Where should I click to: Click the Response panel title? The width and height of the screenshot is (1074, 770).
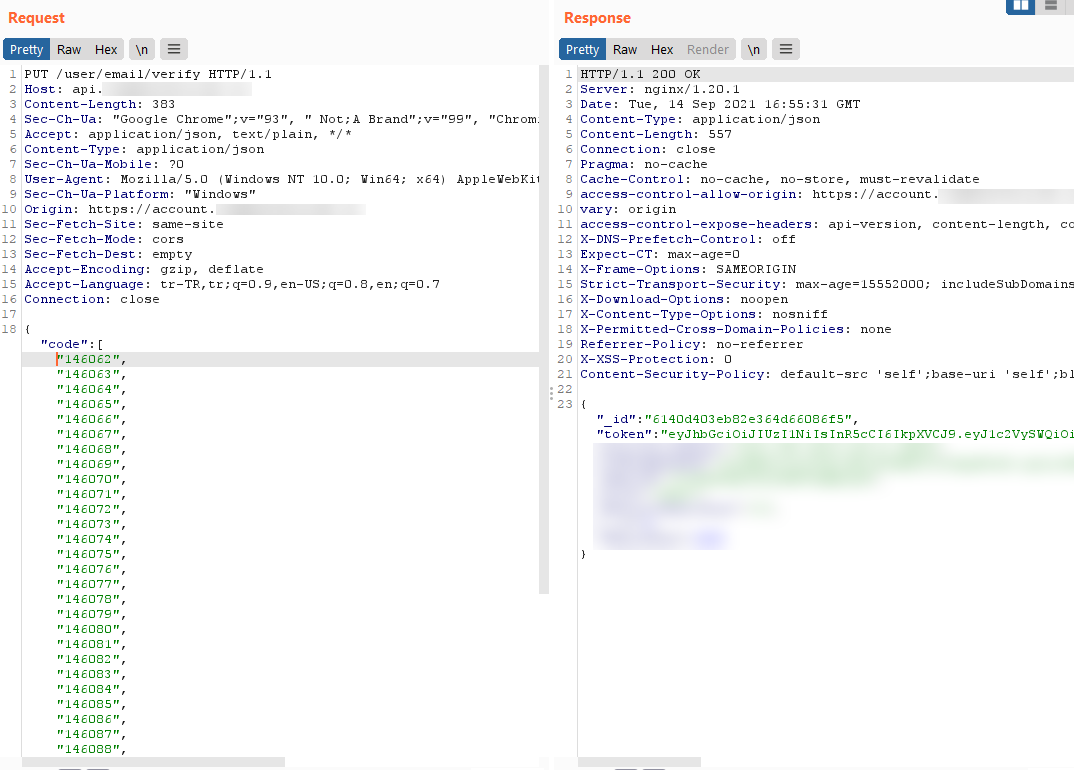tap(597, 18)
